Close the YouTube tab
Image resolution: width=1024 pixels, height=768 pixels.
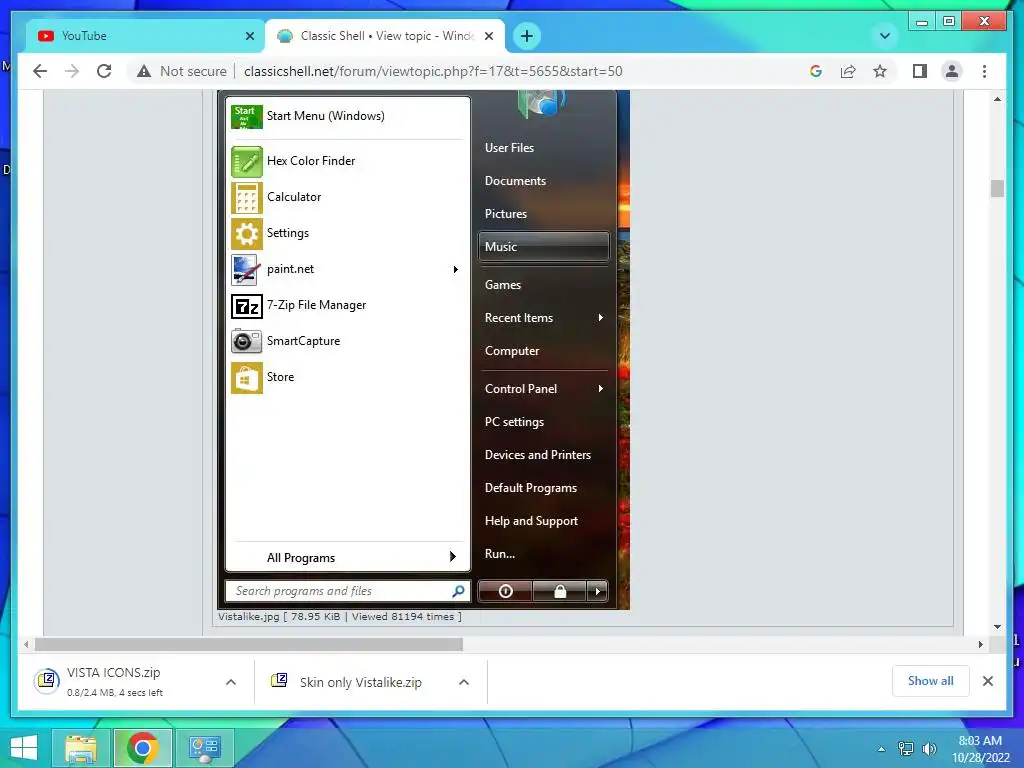tap(249, 36)
